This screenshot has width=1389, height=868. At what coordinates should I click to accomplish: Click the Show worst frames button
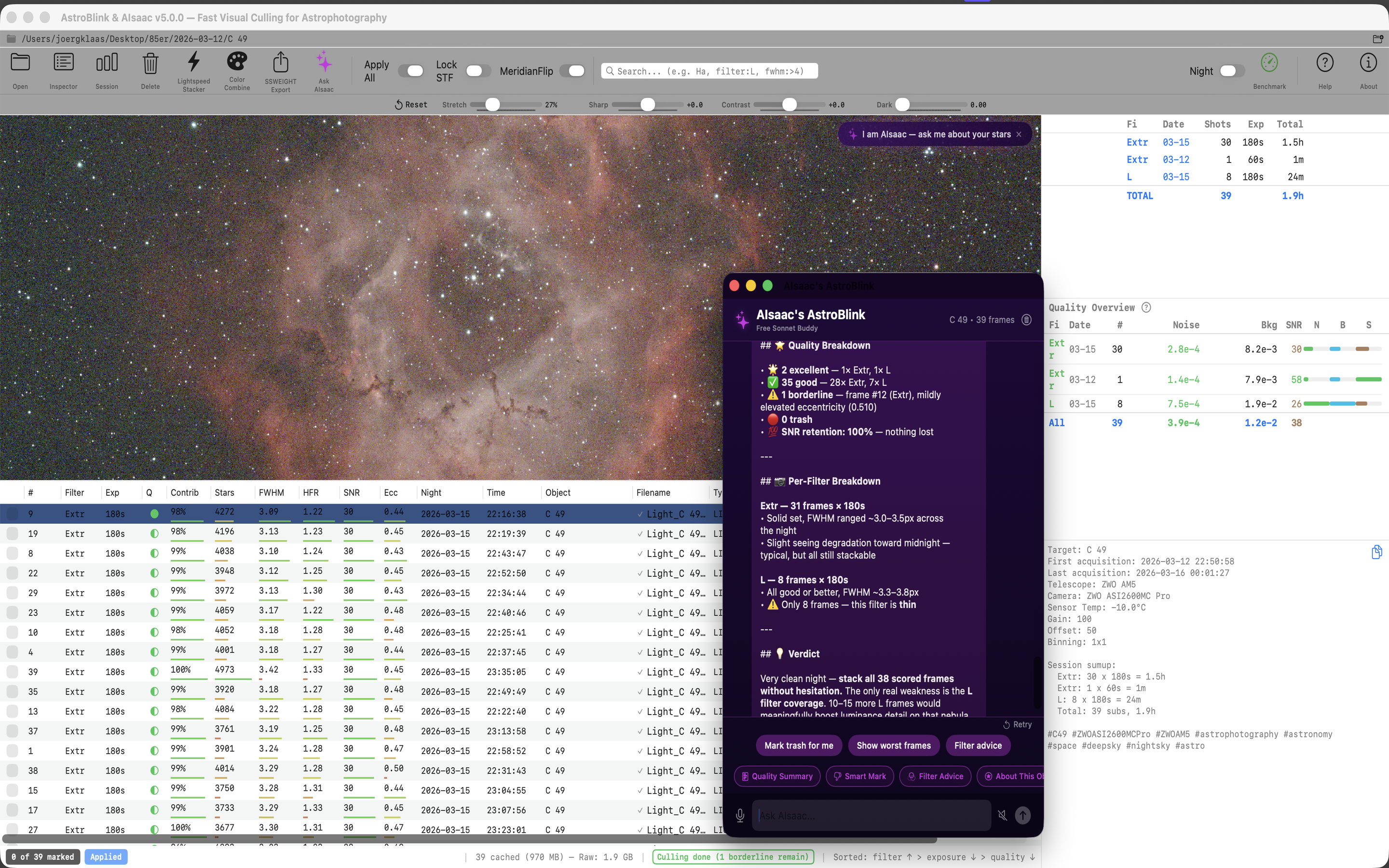893,745
